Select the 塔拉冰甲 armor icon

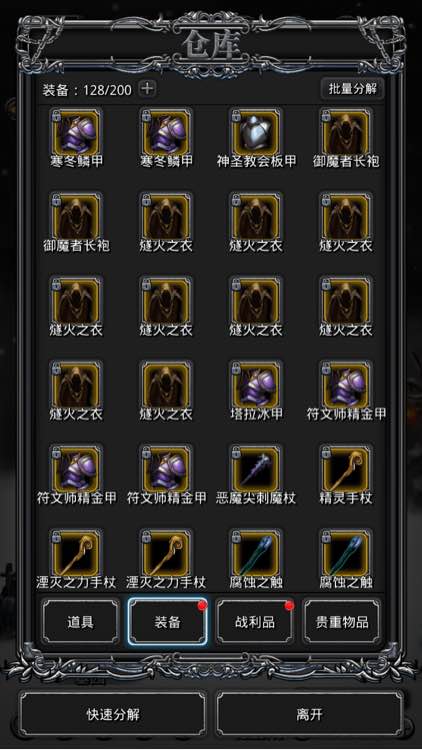256,385
